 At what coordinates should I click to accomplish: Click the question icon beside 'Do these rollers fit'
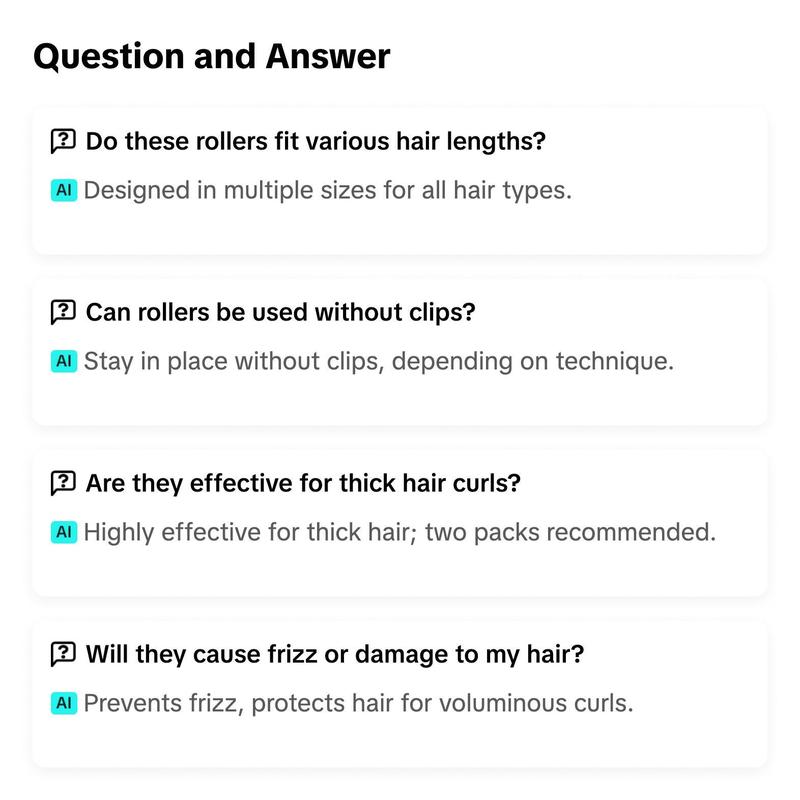pyautogui.click(x=63, y=141)
